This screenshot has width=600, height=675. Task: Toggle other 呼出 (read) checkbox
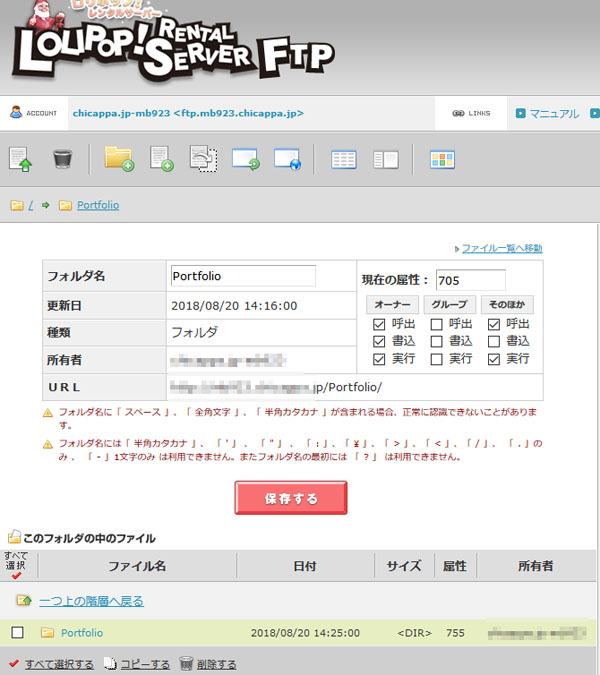coord(494,324)
